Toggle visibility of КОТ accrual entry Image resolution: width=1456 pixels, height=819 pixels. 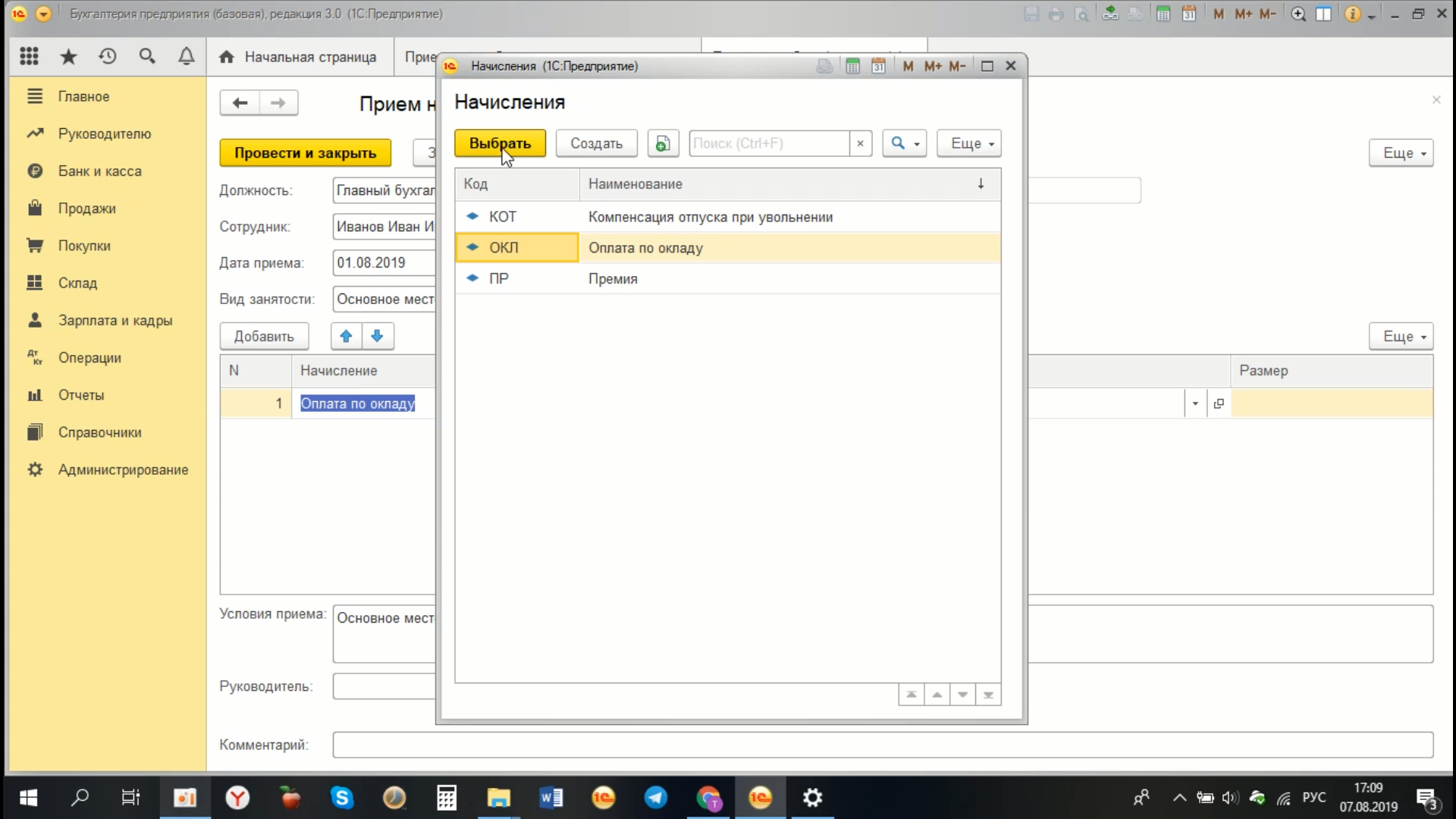point(471,216)
